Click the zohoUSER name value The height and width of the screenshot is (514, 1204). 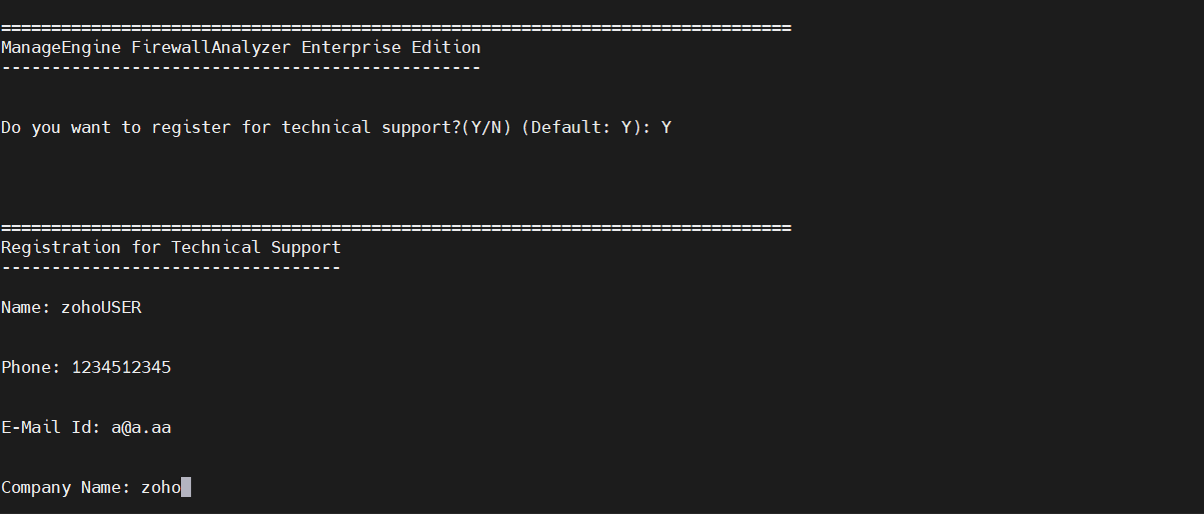[x=101, y=307]
